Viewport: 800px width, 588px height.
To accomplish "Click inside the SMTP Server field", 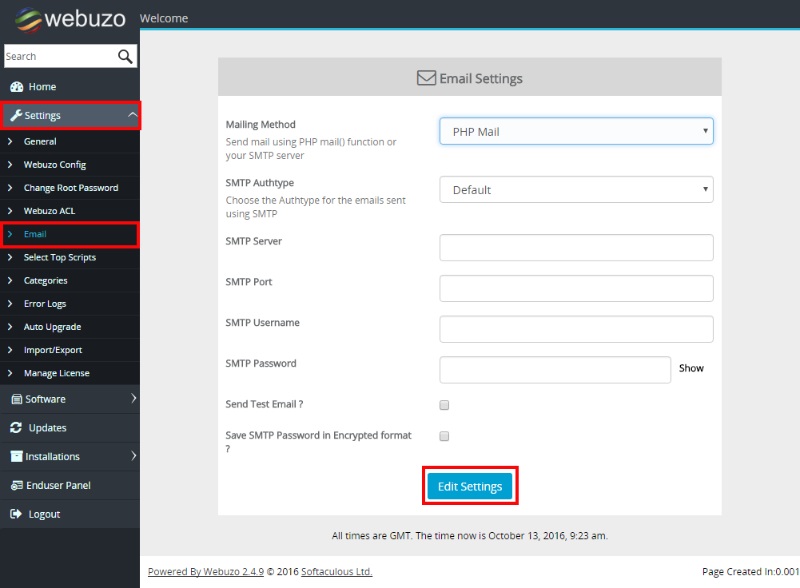I will pyautogui.click(x=575, y=247).
